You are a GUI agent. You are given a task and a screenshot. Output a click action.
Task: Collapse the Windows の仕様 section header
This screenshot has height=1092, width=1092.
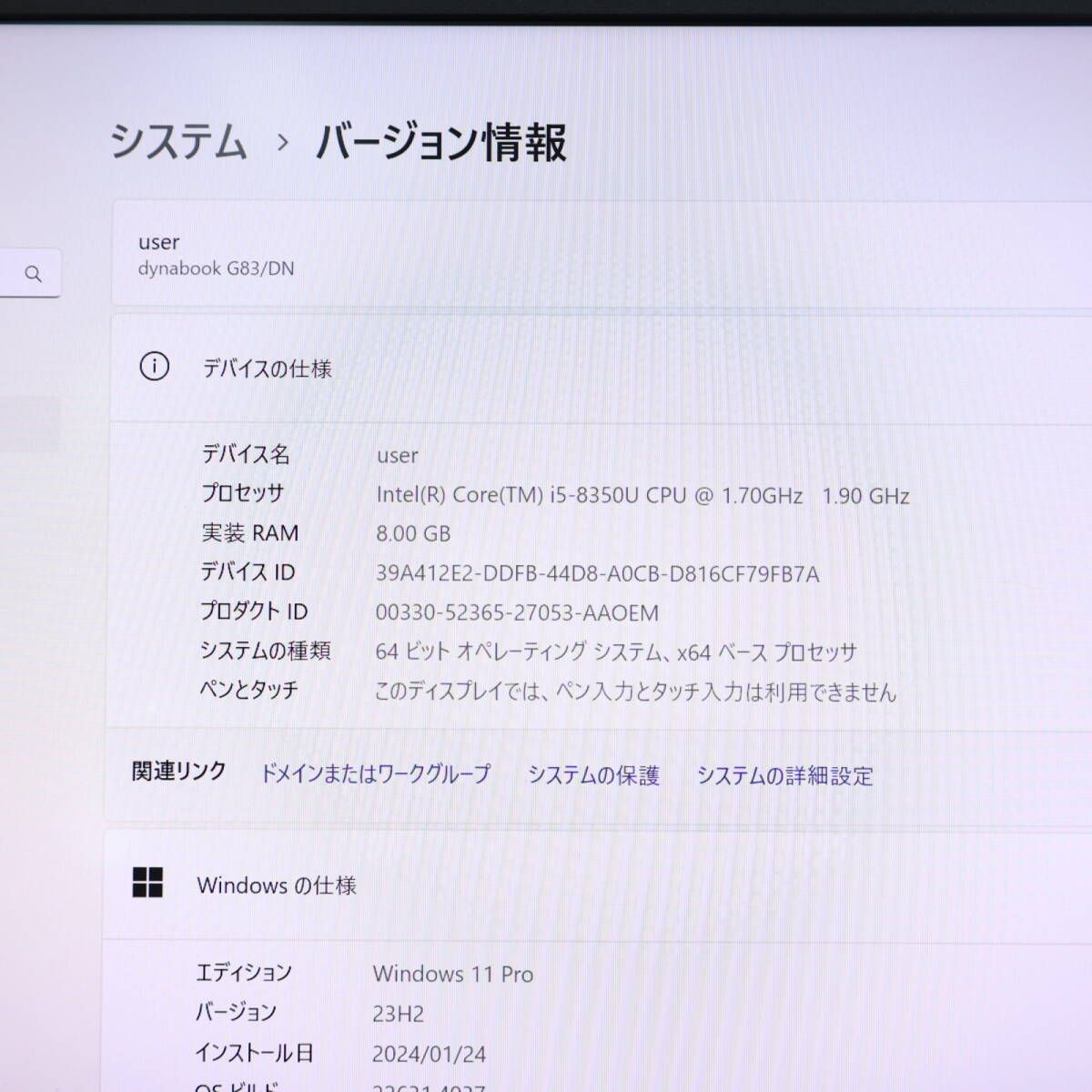598,884
